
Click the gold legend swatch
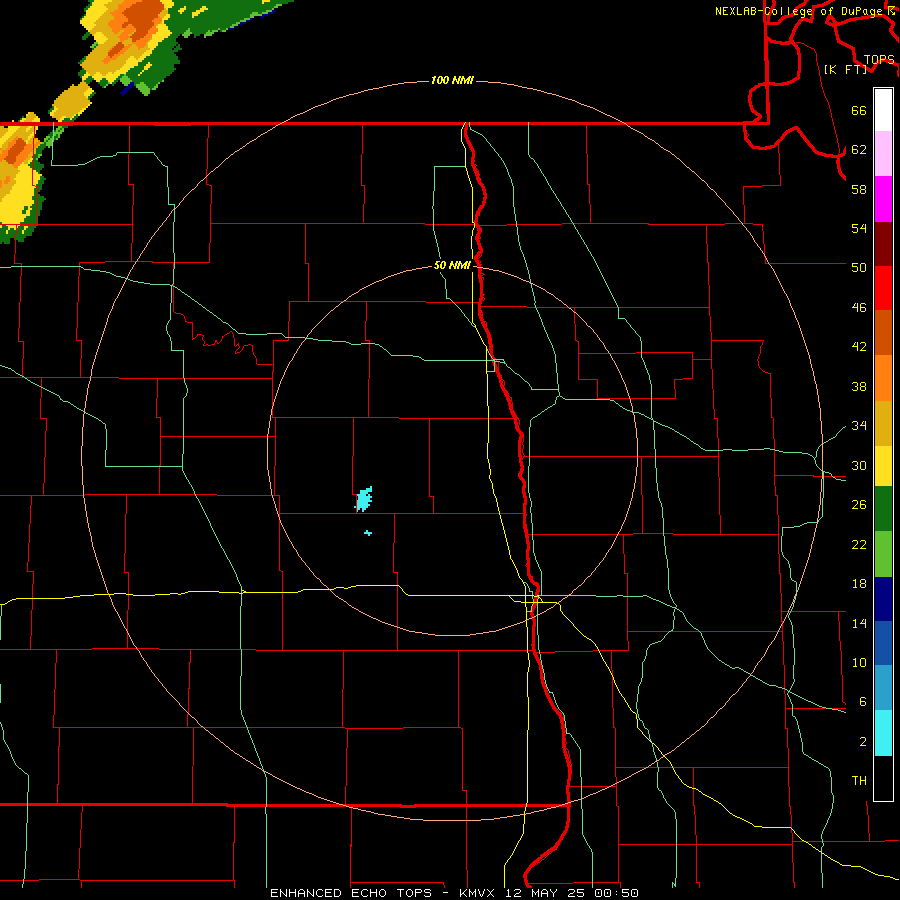coord(883,423)
